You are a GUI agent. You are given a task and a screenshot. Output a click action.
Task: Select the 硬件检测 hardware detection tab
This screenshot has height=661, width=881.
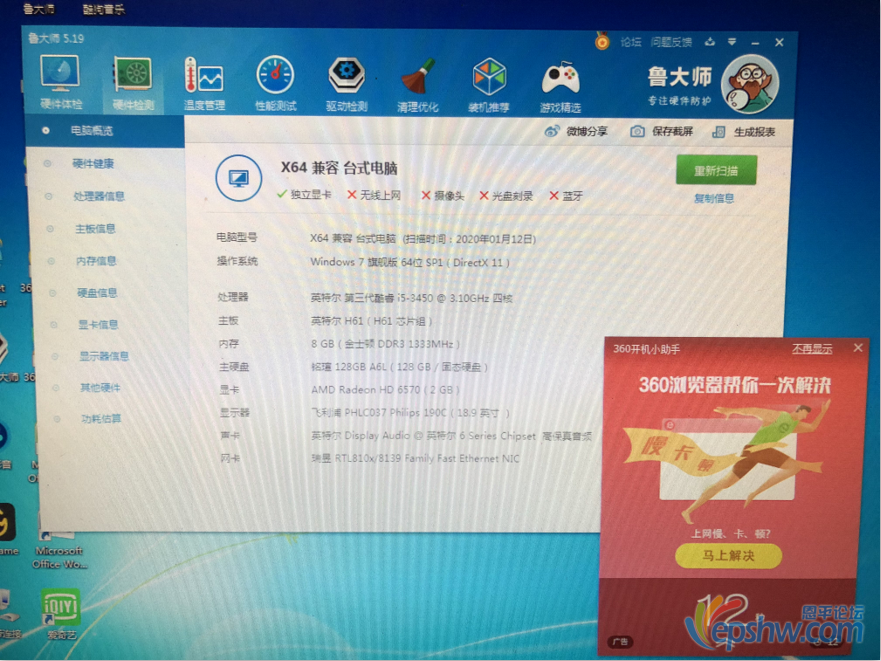click(x=133, y=83)
